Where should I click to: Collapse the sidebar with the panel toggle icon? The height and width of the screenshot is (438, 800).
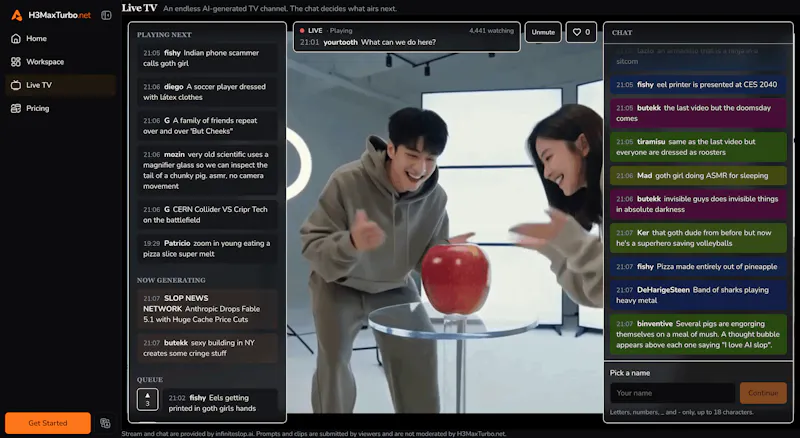coord(106,15)
